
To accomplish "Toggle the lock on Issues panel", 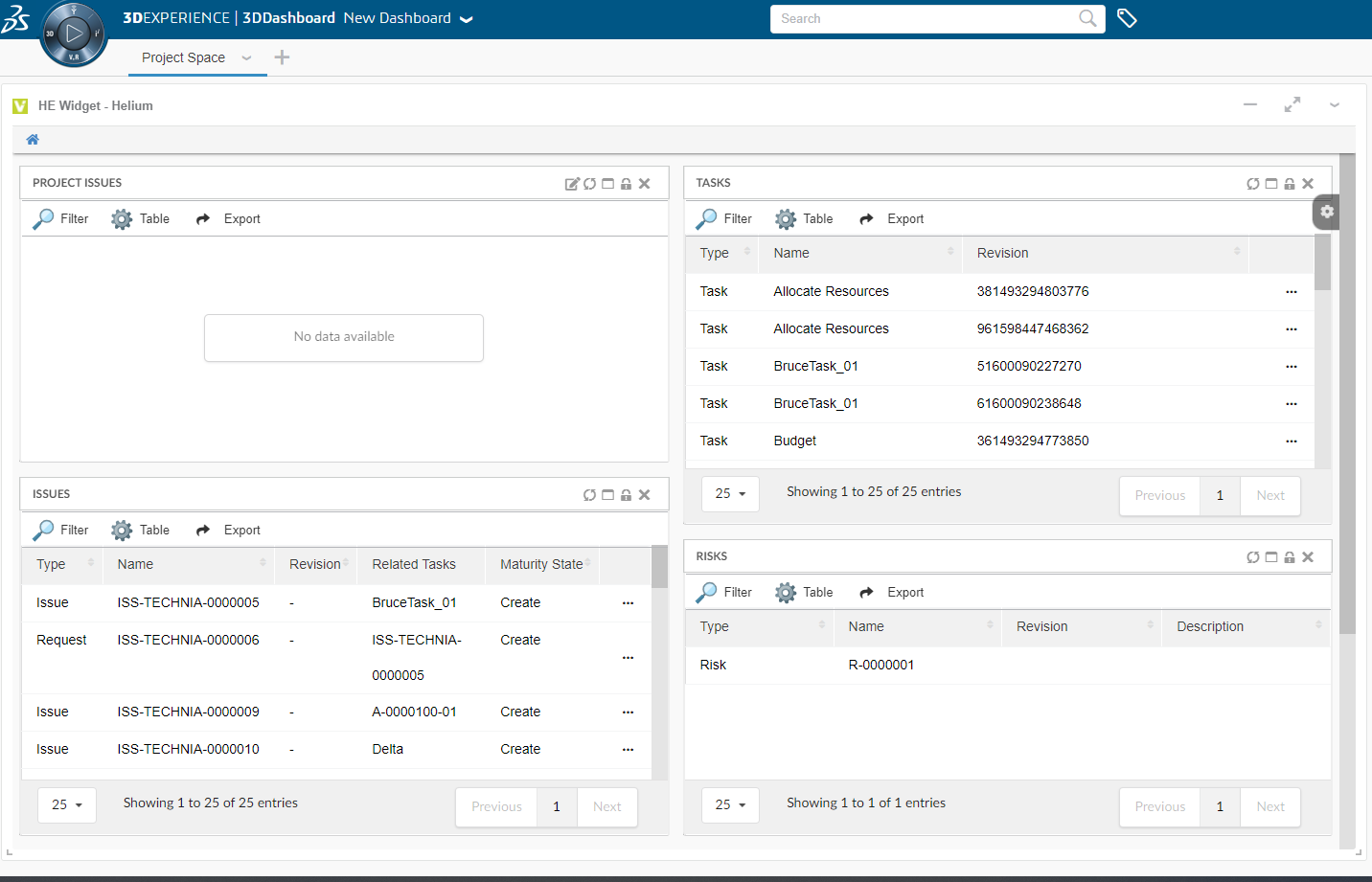I will point(626,495).
